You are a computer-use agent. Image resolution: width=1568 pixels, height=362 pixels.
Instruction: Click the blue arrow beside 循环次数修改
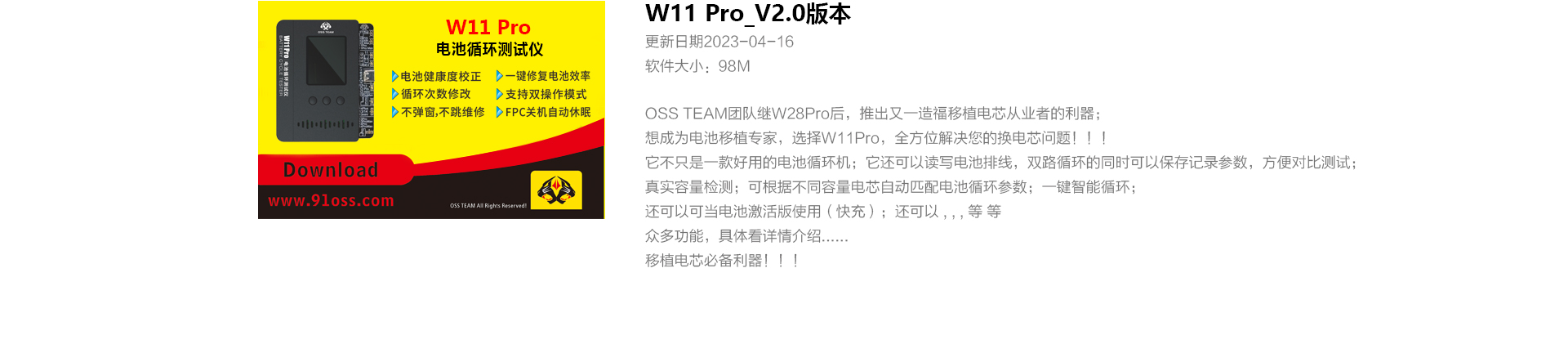point(395,94)
